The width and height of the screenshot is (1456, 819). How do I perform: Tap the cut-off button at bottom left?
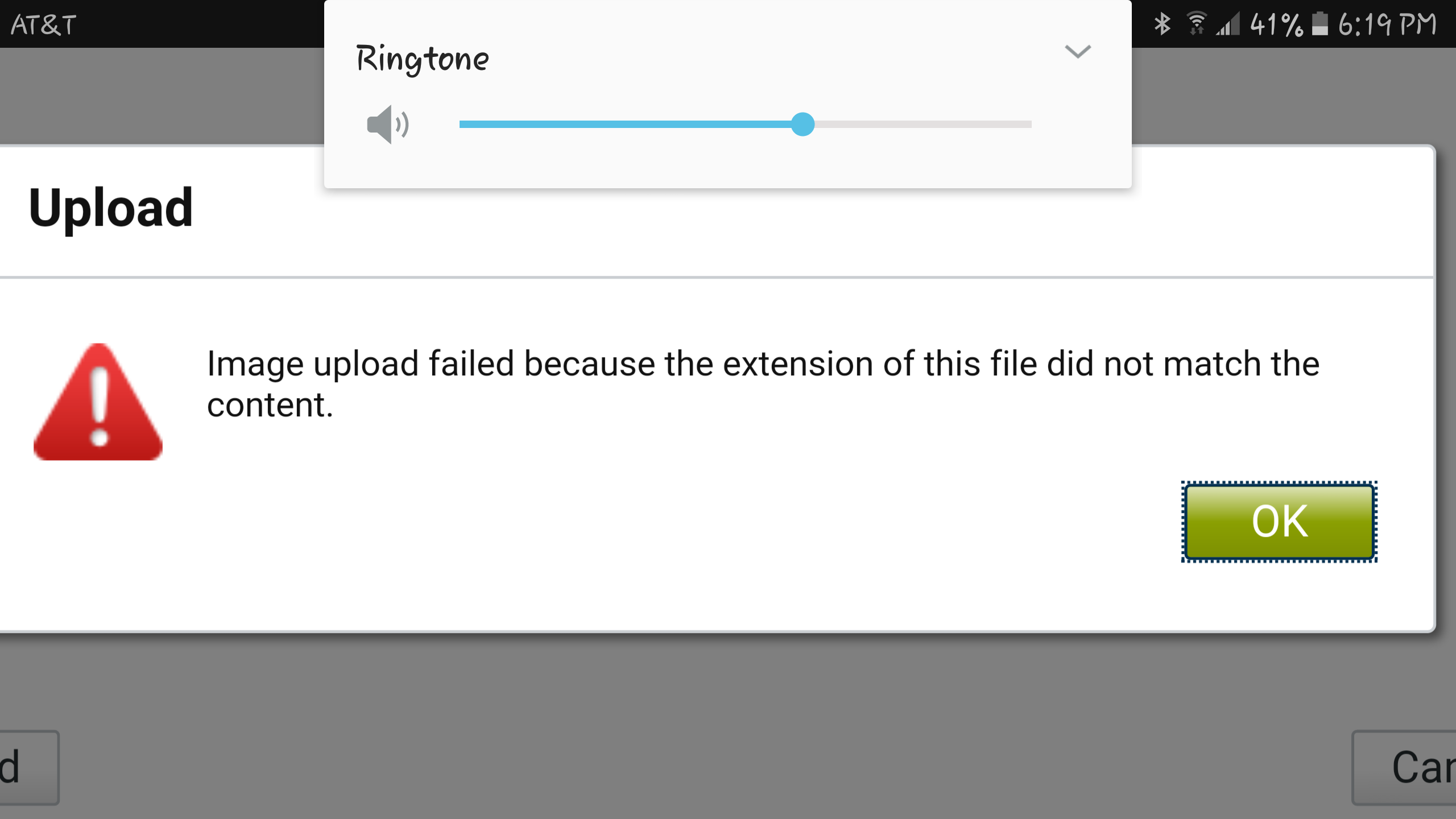[x=28, y=767]
